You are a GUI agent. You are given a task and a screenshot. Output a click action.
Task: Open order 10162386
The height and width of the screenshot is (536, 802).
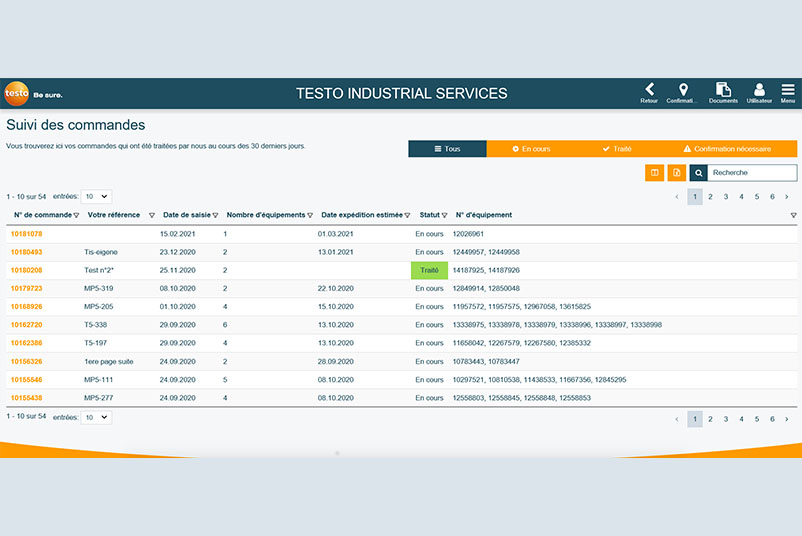27,343
